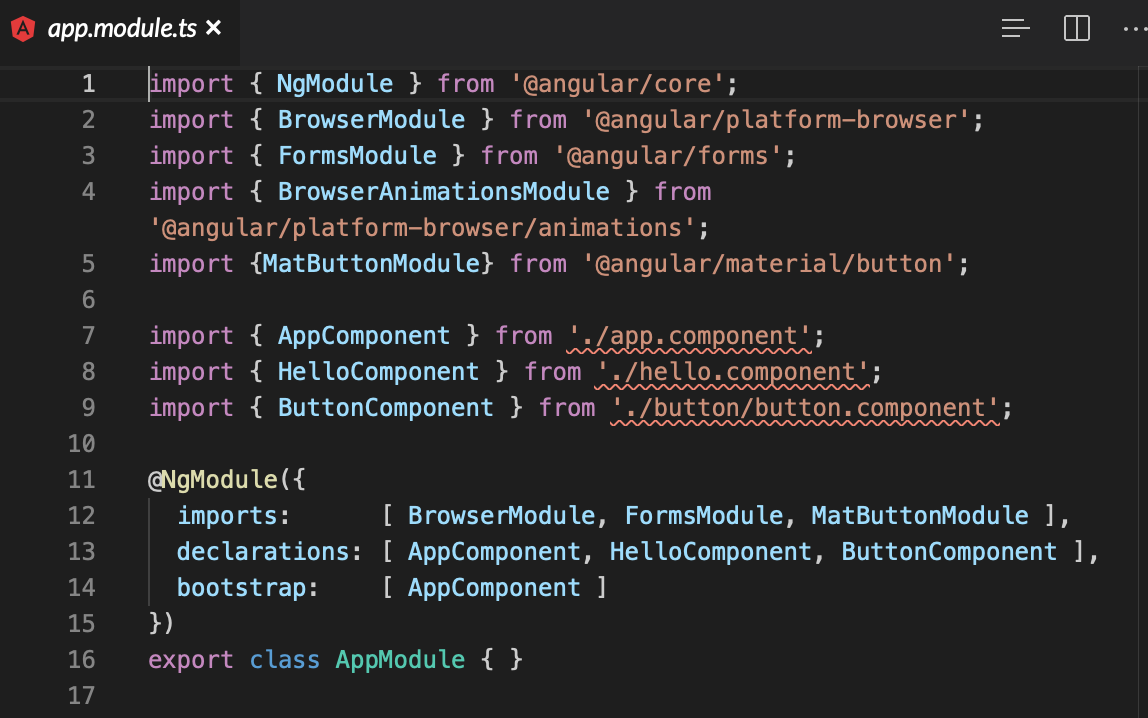
Task: Click the 'bootstrap:' property key
Action: [247, 588]
